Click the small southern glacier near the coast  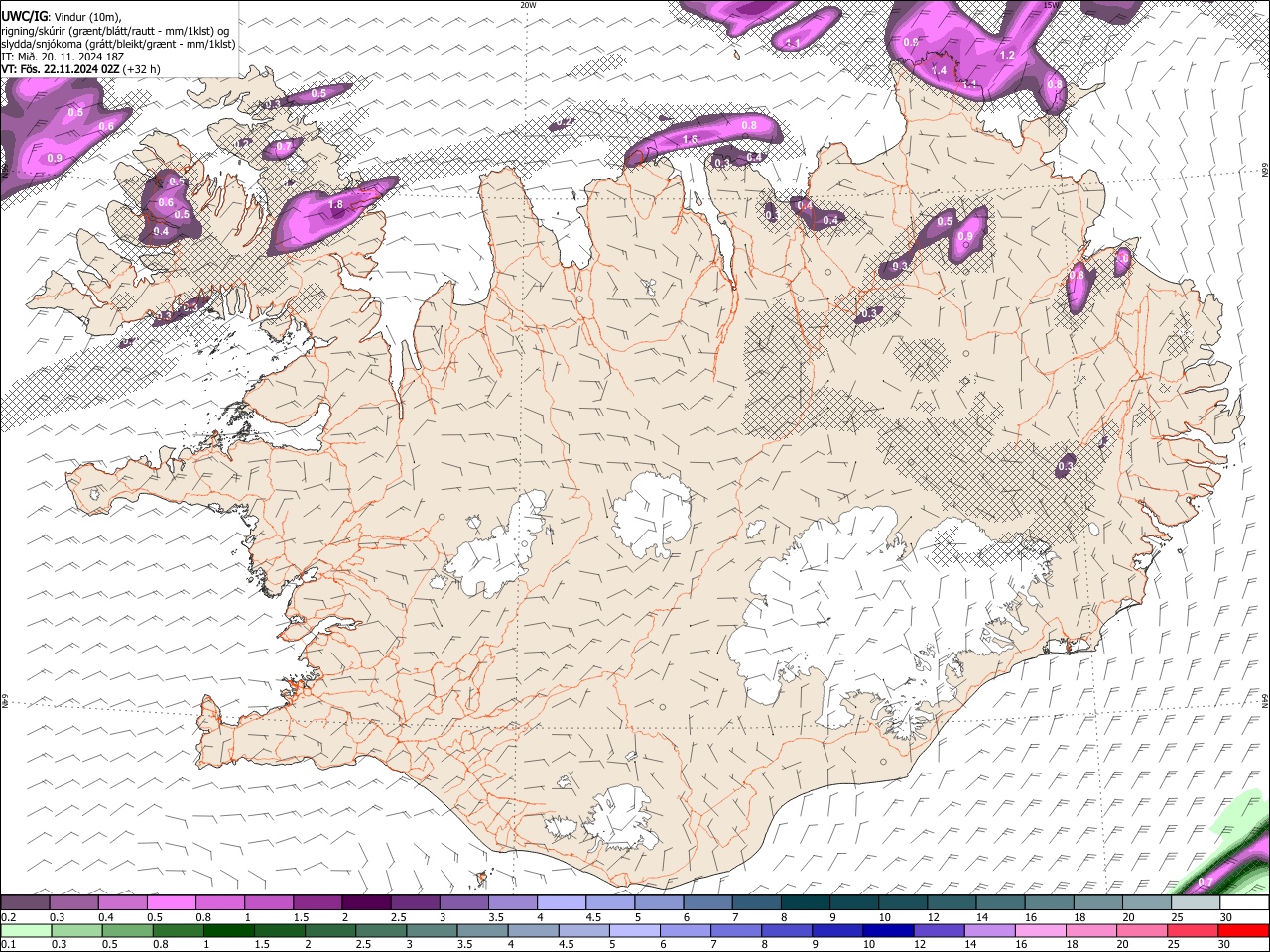(622, 819)
